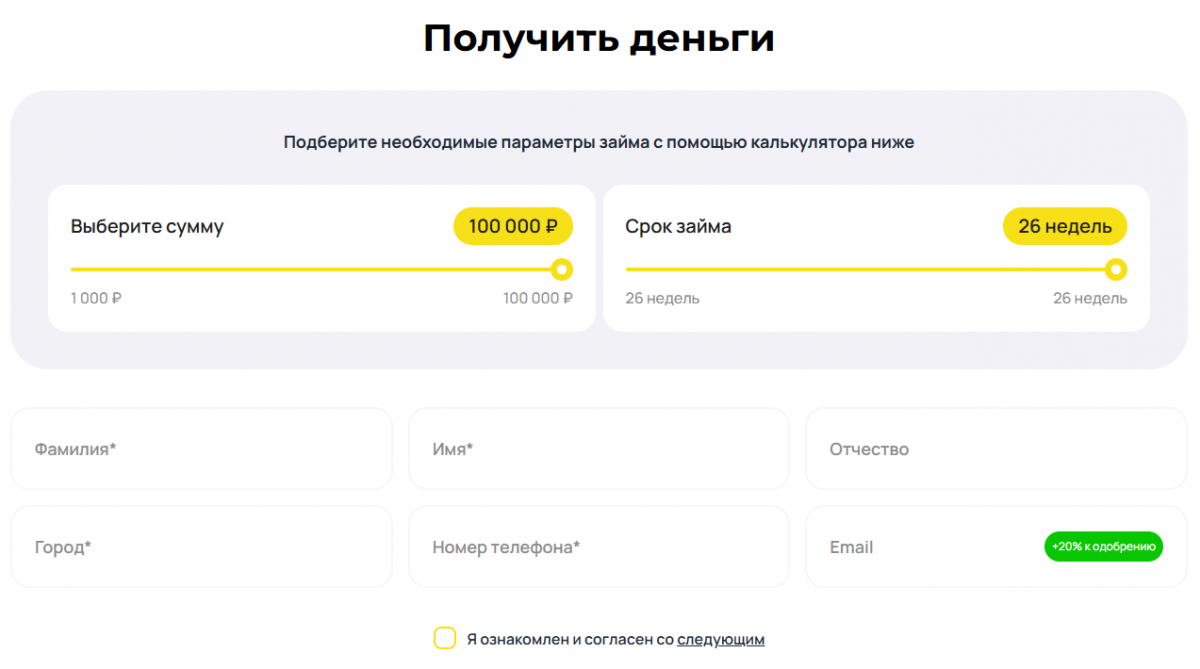Tick the agreement checkbox
The image size is (1200, 669).
point(445,638)
